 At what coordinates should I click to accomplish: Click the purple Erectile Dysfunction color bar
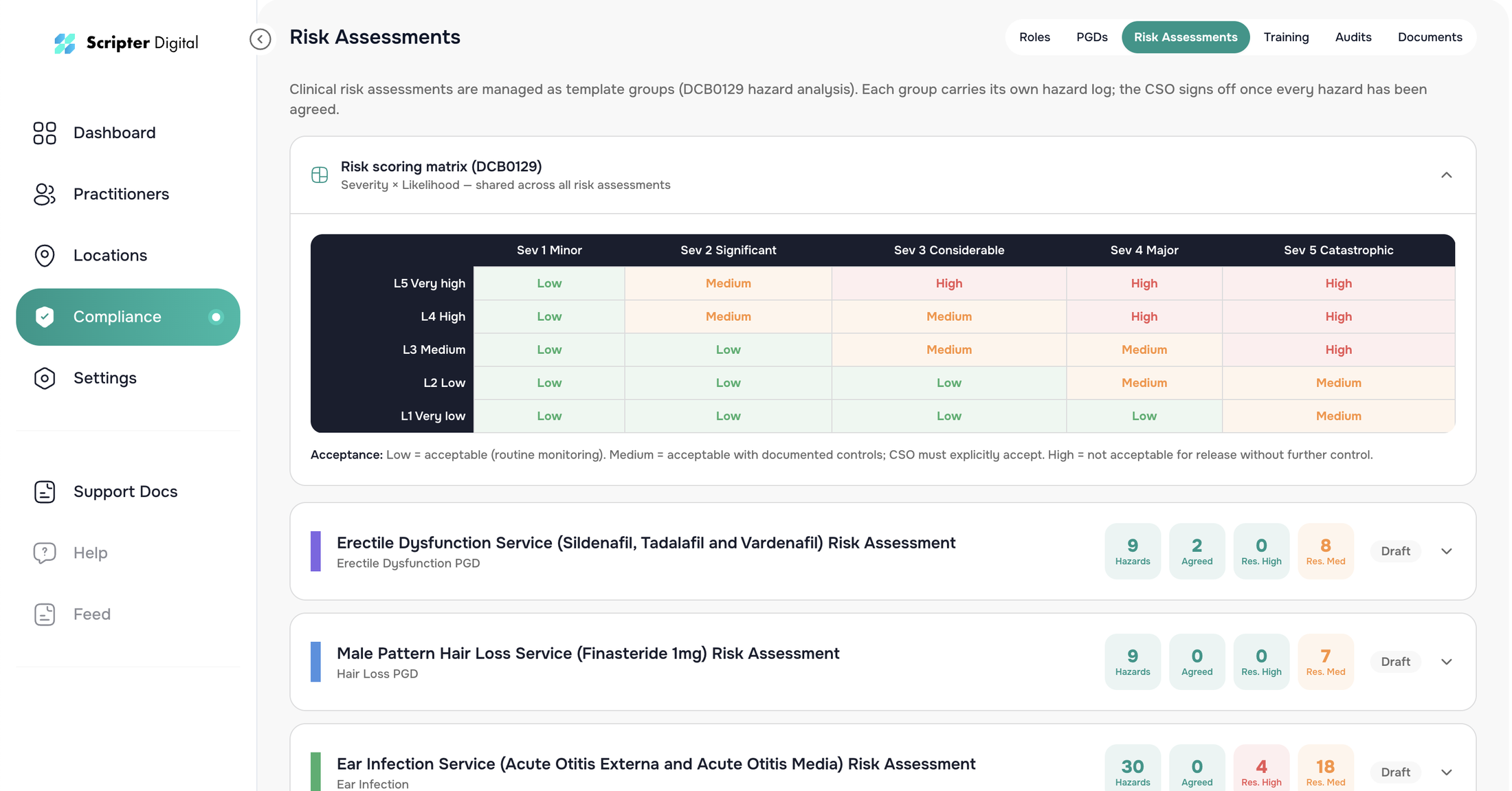315,551
